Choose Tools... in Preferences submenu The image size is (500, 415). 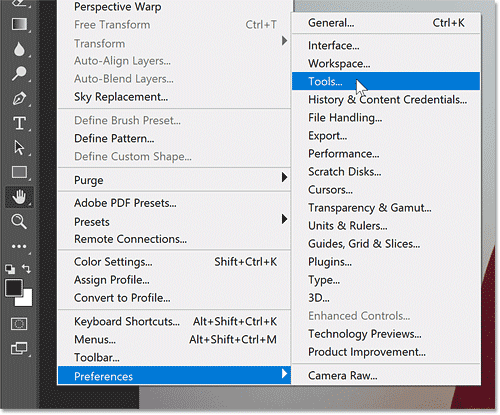coord(386,81)
